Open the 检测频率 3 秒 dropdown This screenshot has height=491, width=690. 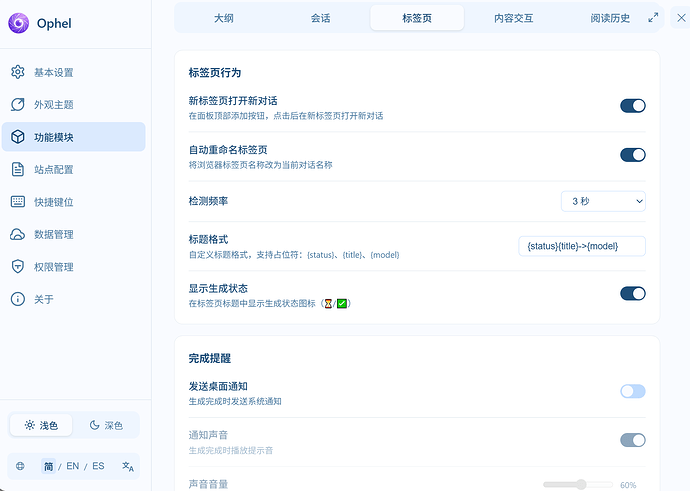point(603,201)
